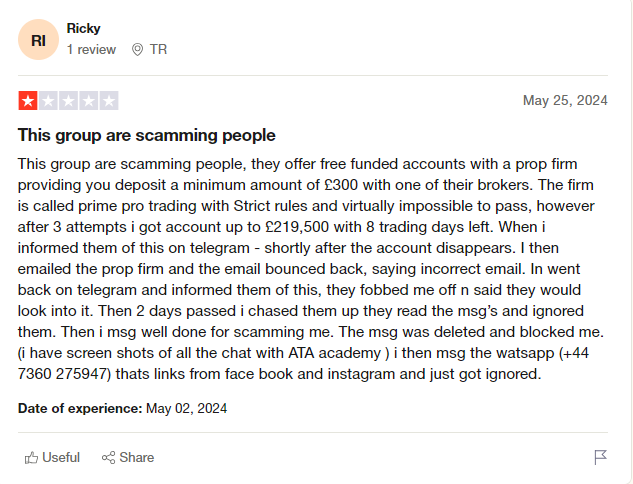Click the fifth grey rating star
The height and width of the screenshot is (484, 633).
pyautogui.click(x=109, y=100)
